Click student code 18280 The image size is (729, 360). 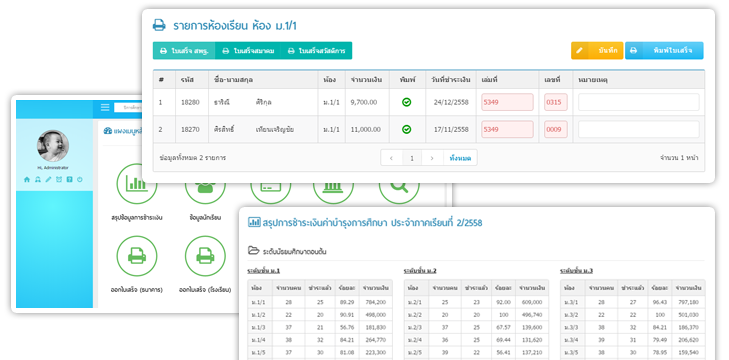tap(190, 102)
